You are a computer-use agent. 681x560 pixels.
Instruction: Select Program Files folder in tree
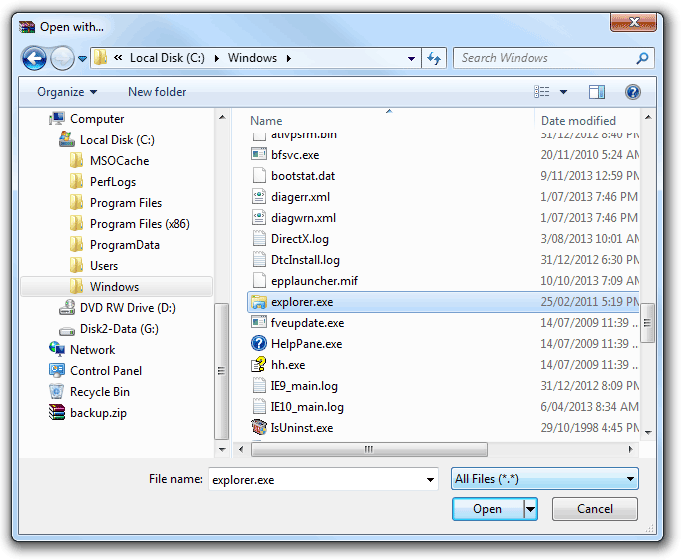click(x=126, y=203)
